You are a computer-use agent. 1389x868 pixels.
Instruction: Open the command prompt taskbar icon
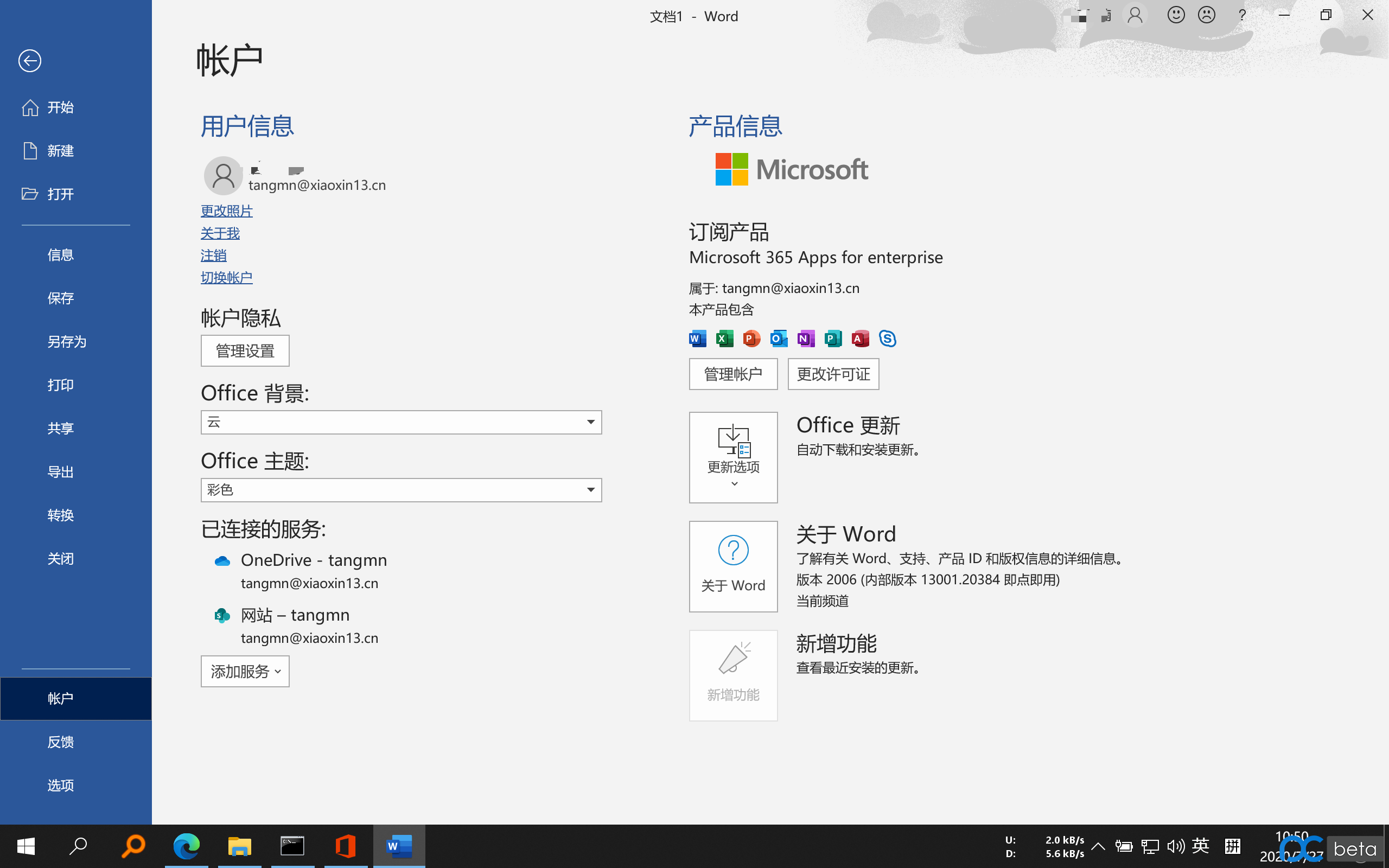click(x=293, y=846)
